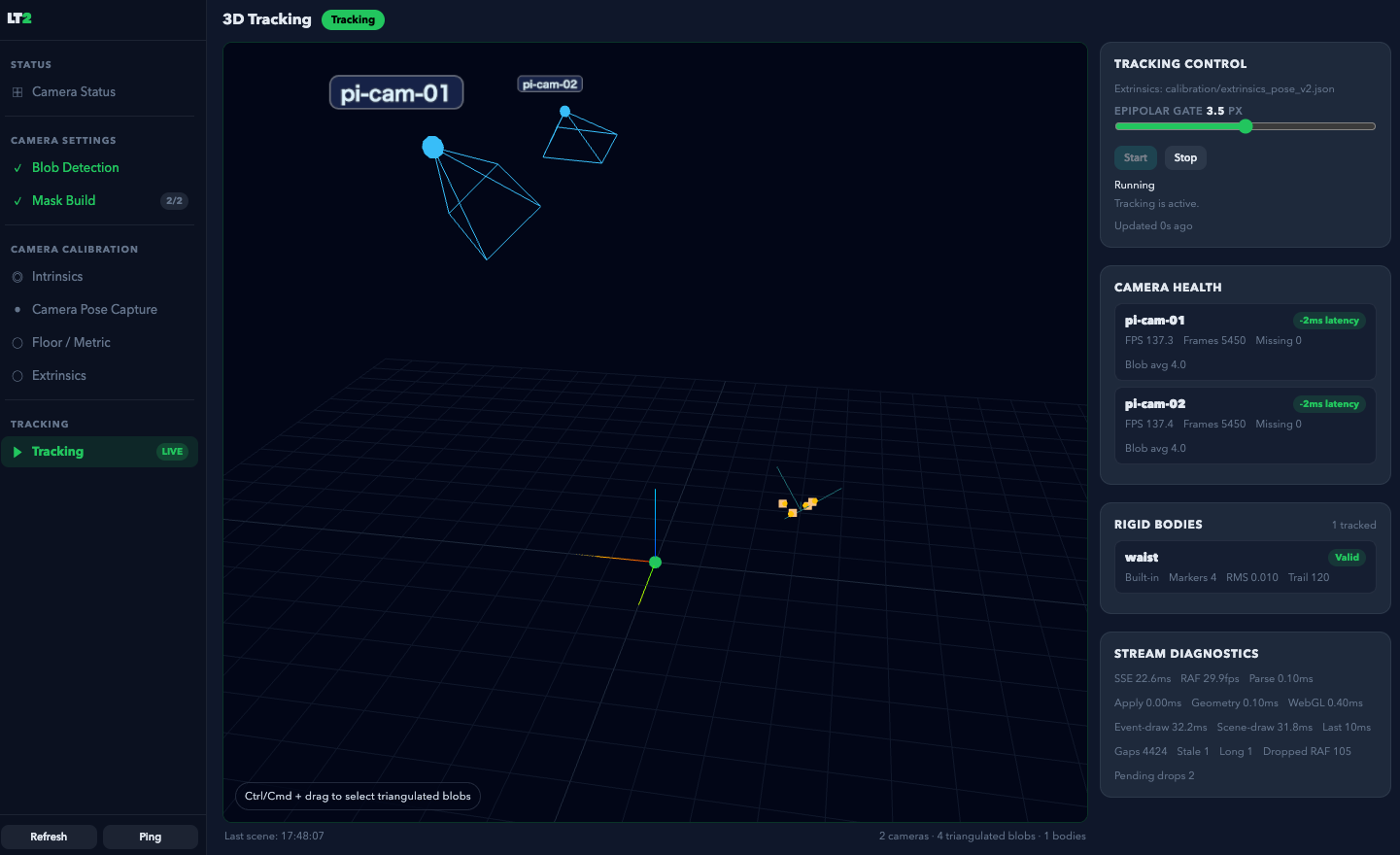Select the pi-cam-02 camera marker sphere
Viewport: 1400px width, 855px height.
pyautogui.click(x=564, y=111)
